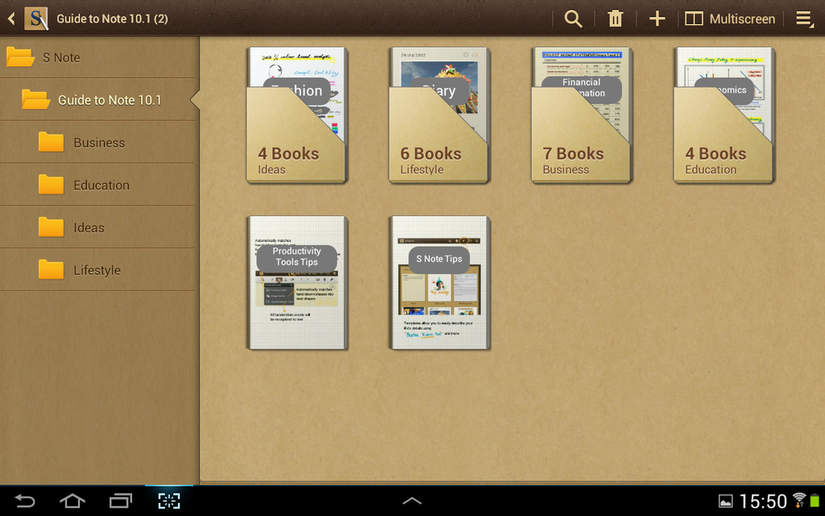Select the S Note root folder
The width and height of the screenshot is (825, 516).
point(98,57)
